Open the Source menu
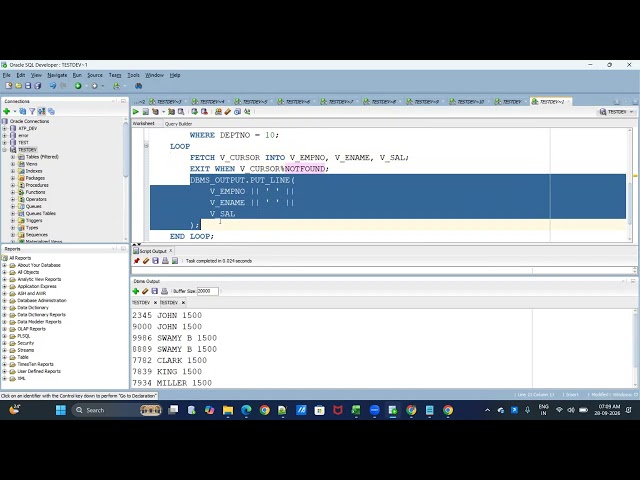640x480 pixels. [95, 75]
